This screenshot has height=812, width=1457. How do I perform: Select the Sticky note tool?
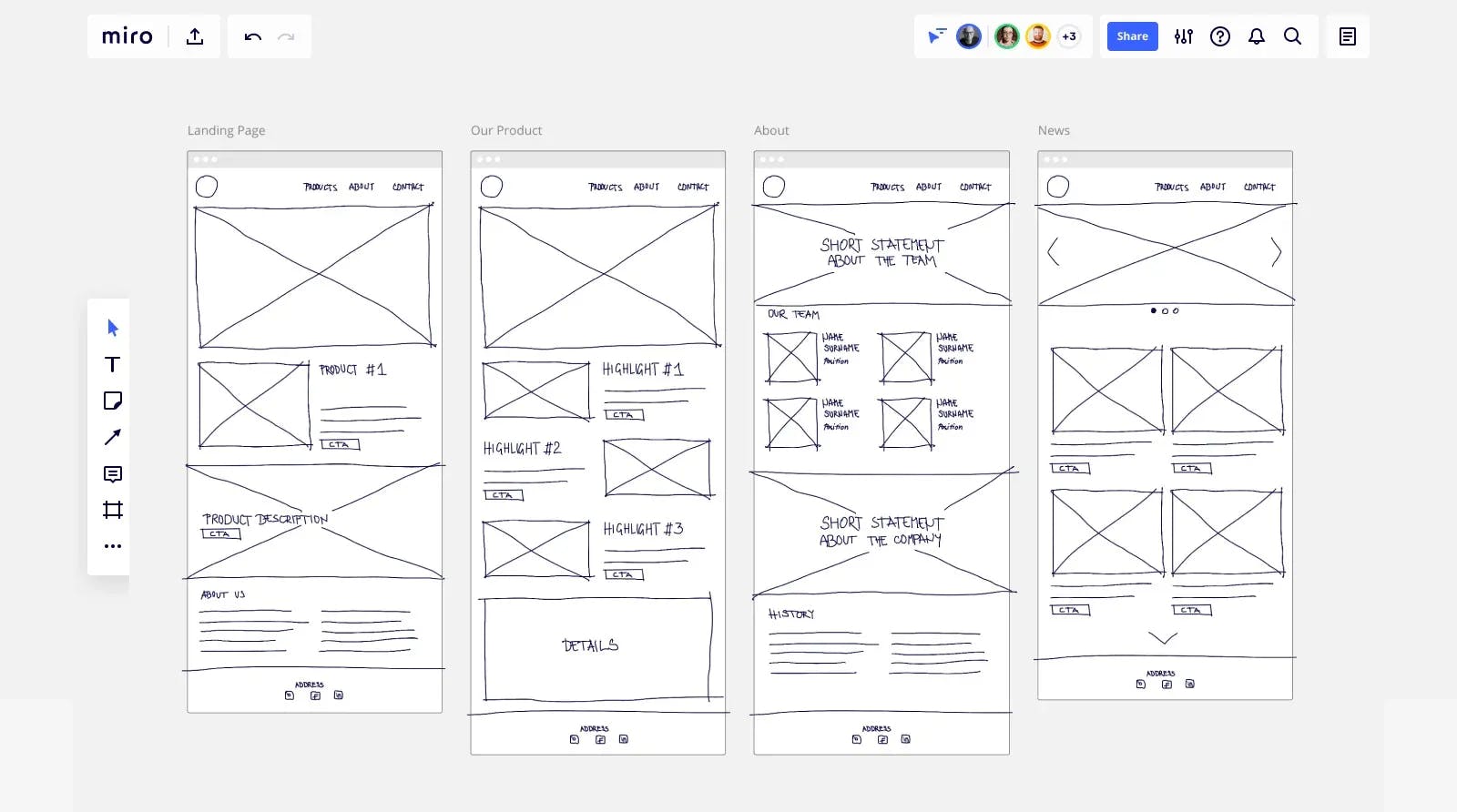click(x=113, y=401)
